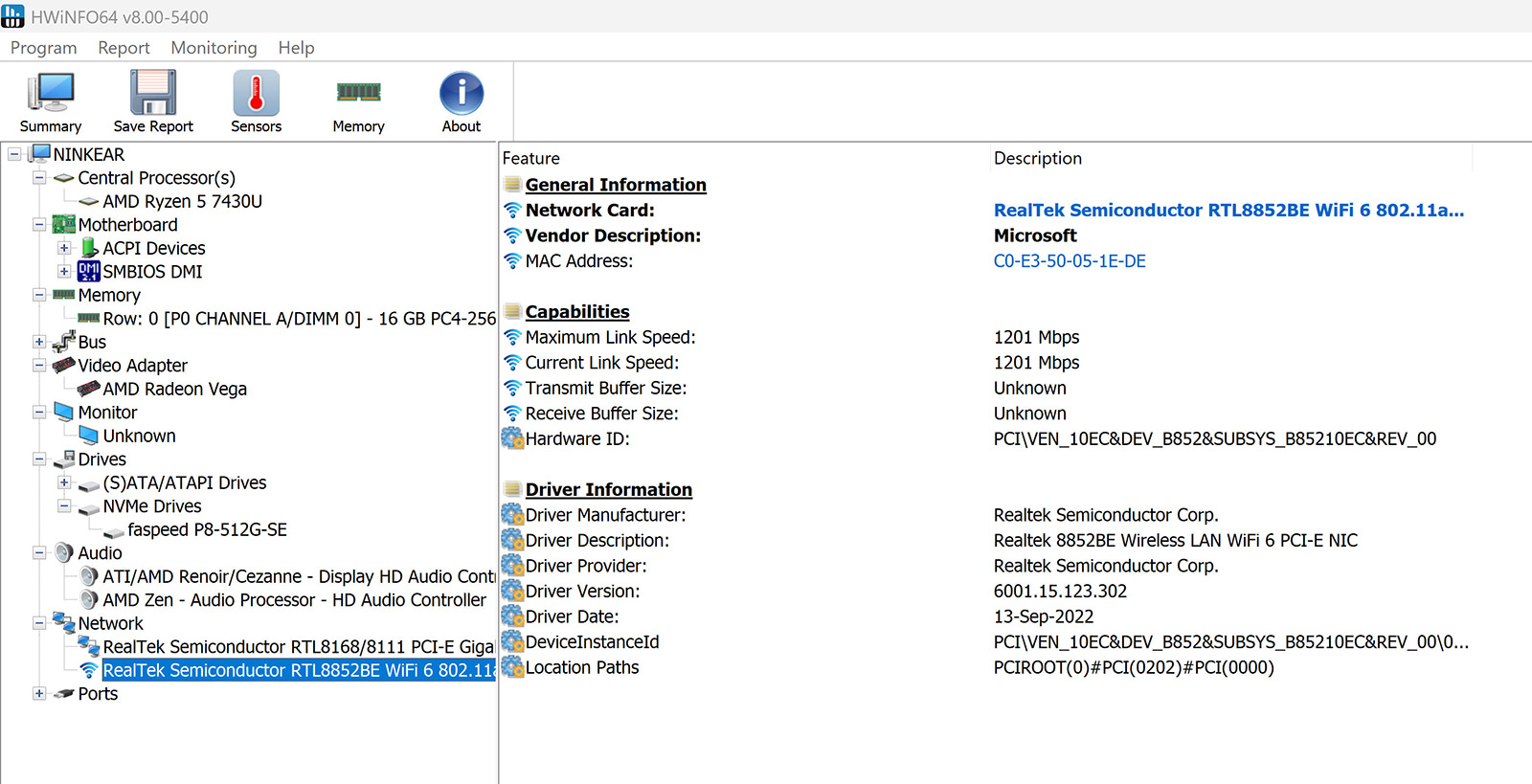Select AMD Ryzen 5 7430U tree item
The height and width of the screenshot is (784, 1532).
182,201
